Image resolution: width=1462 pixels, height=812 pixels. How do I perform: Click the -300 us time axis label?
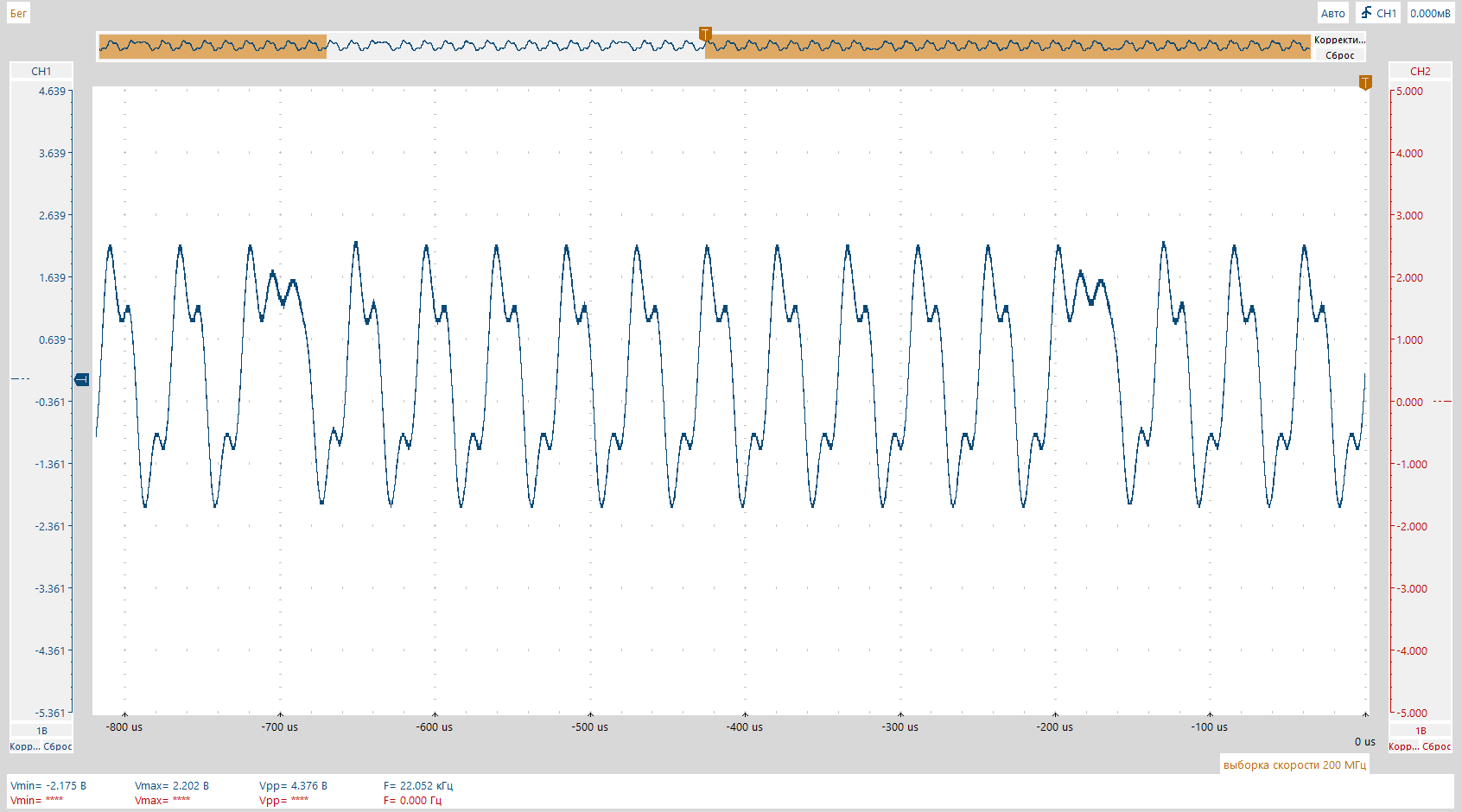click(900, 726)
